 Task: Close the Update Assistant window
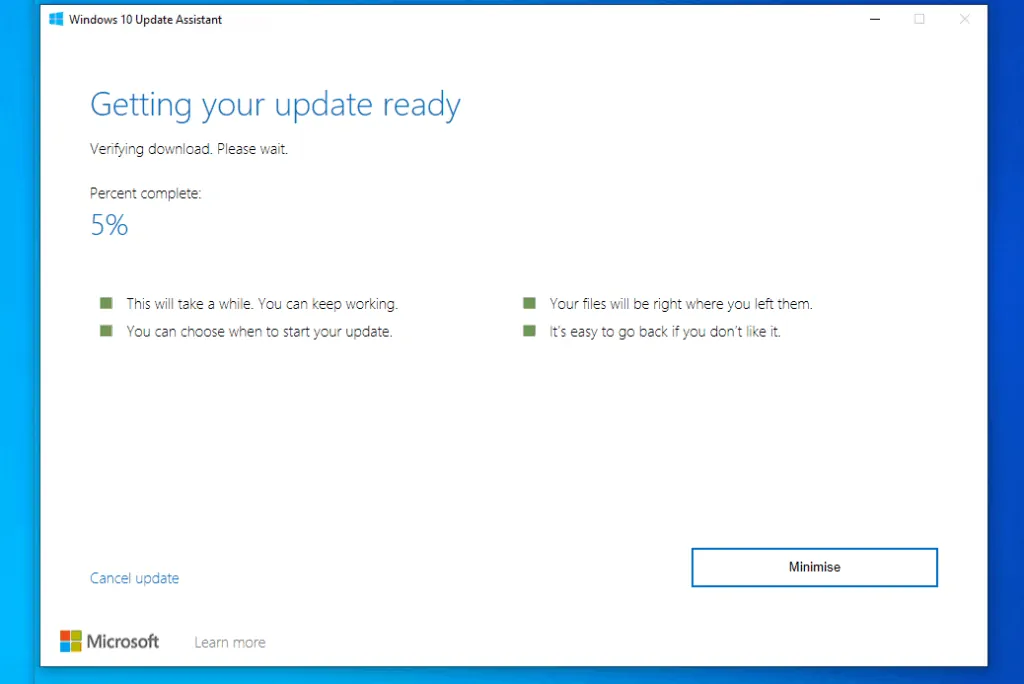tap(965, 19)
